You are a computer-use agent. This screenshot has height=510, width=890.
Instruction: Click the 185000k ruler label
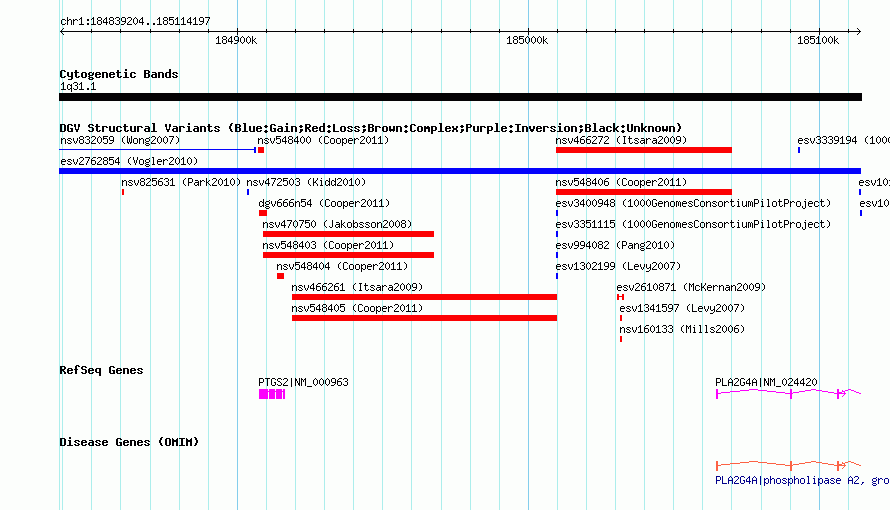527,40
